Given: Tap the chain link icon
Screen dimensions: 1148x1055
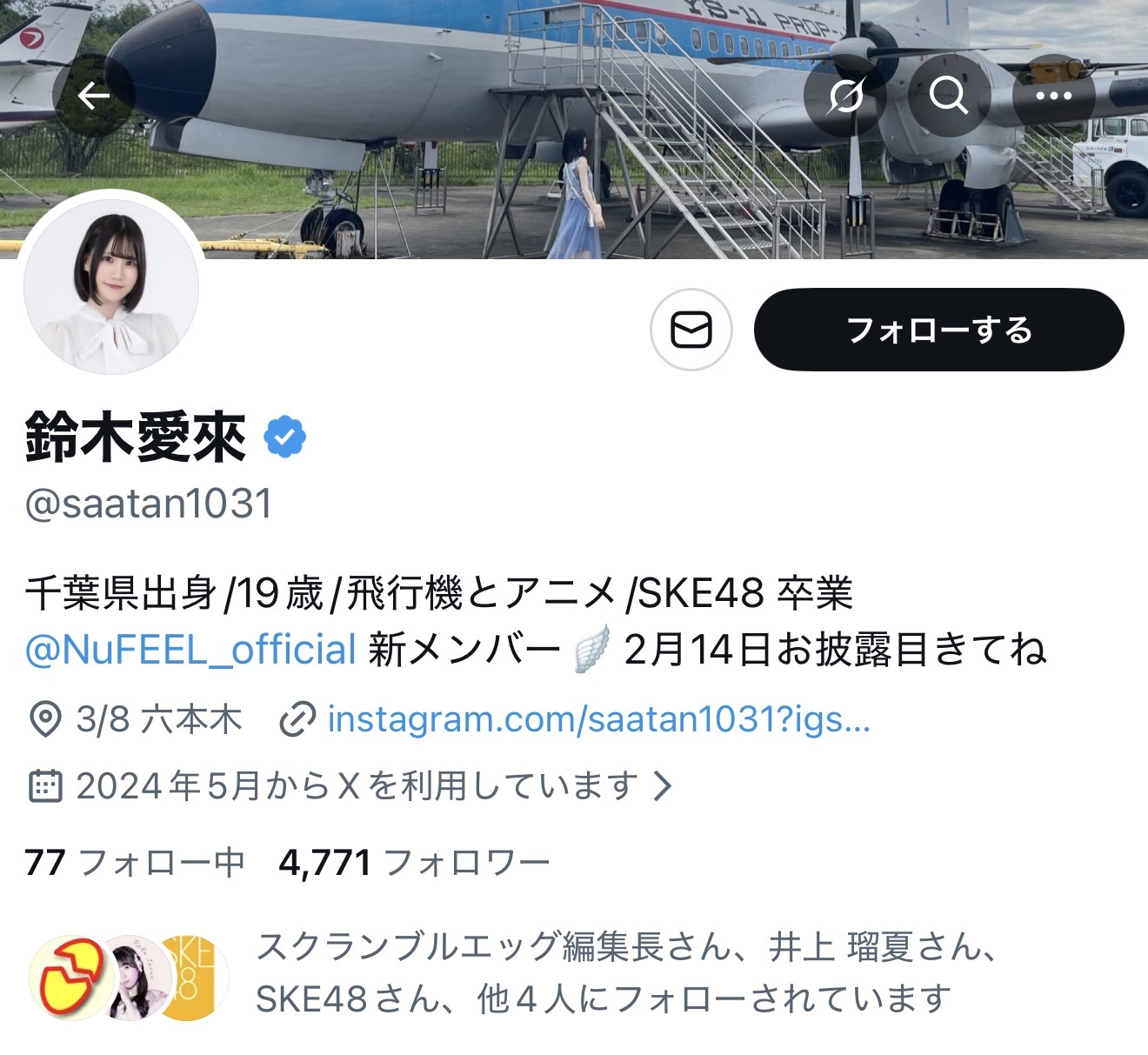Looking at the screenshot, I should 297,720.
